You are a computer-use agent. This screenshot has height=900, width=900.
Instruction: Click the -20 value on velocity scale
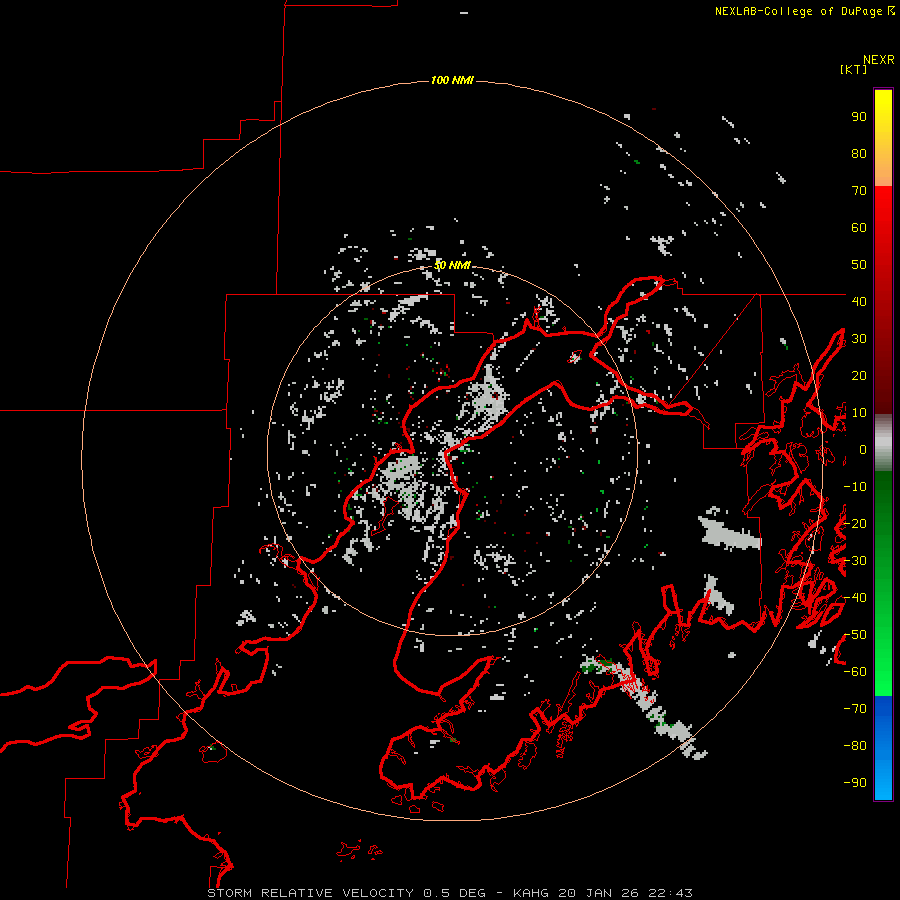855,523
